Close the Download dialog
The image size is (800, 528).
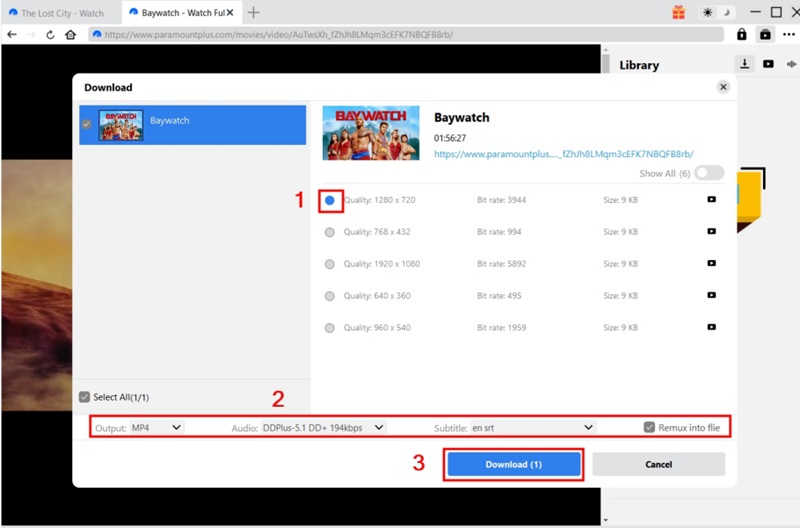click(723, 87)
